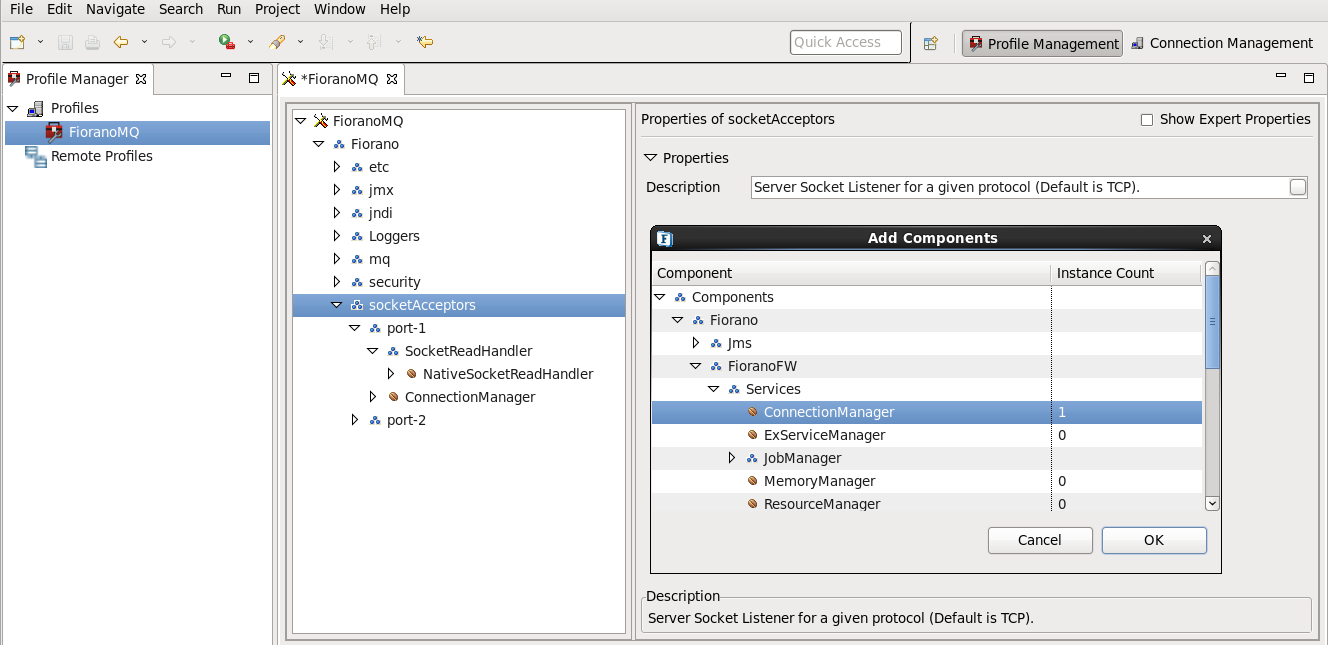
Task: Select Remote Profiles in Profile Manager
Action: point(102,156)
